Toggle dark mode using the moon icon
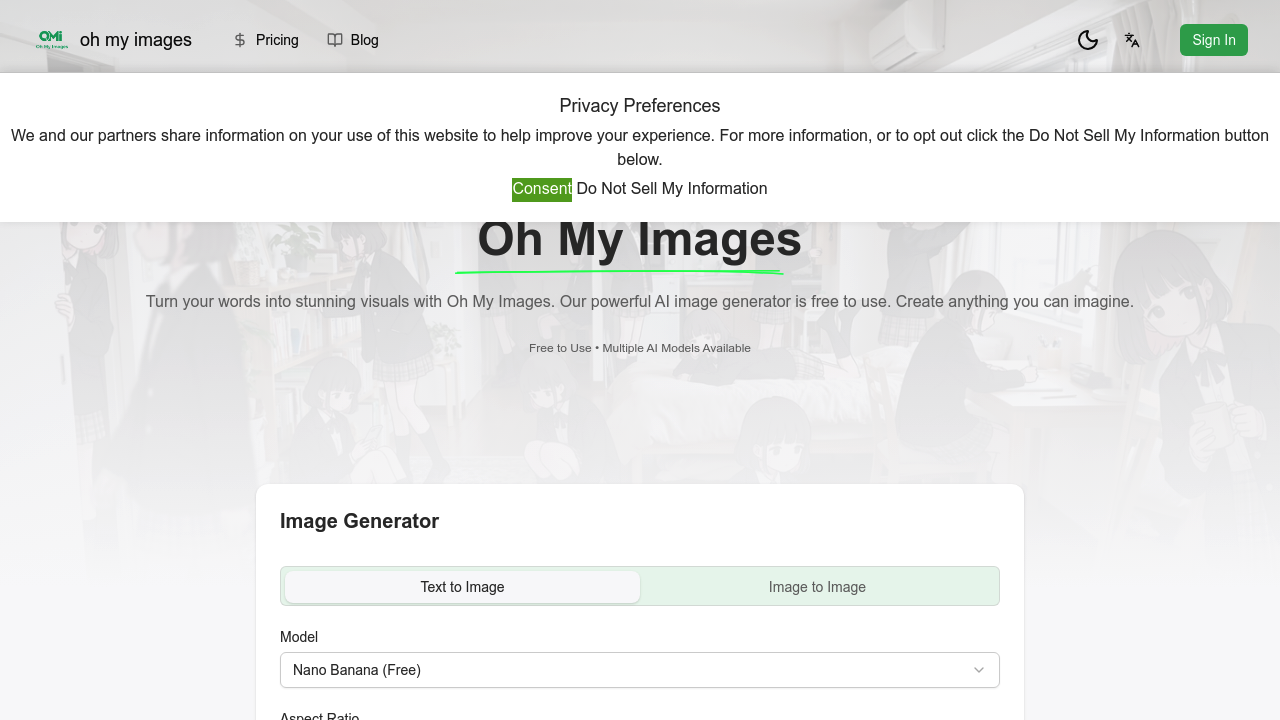The width and height of the screenshot is (1280, 720). tap(1087, 40)
